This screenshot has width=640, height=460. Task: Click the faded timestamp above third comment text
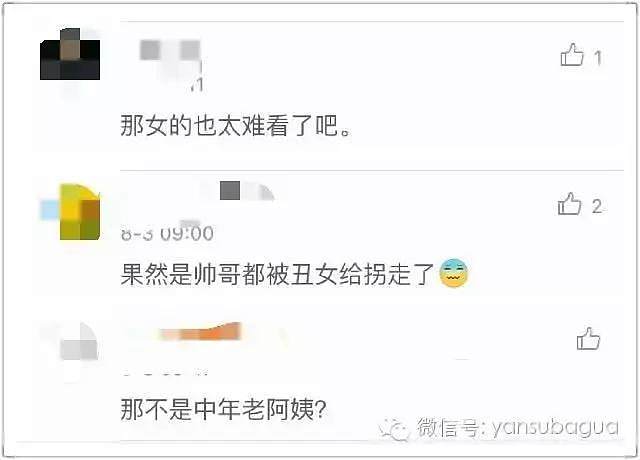coord(165,372)
